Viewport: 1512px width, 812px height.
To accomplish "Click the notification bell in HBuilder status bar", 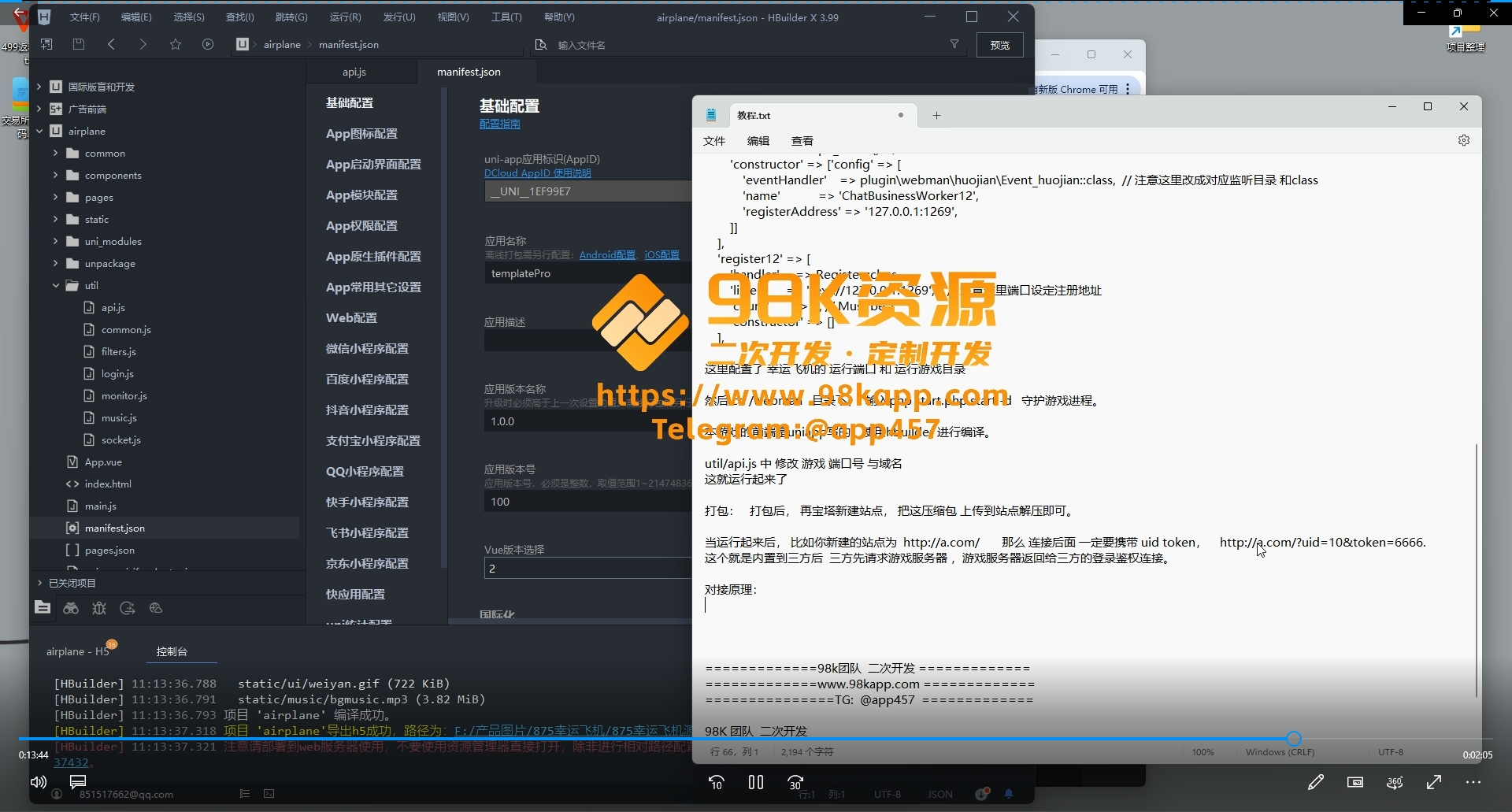I will 1009,794.
